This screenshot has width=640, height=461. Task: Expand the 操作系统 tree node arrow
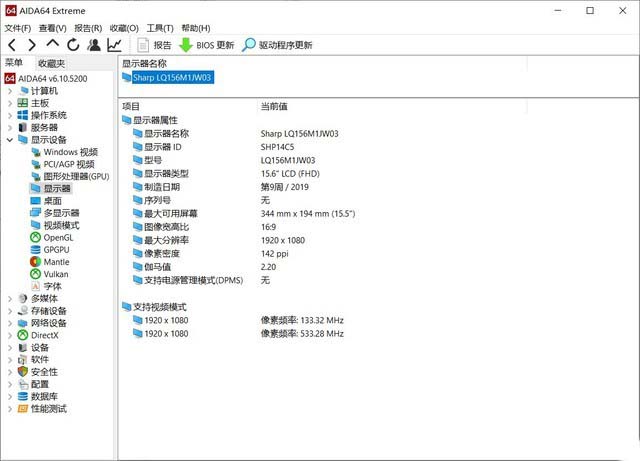[10, 116]
